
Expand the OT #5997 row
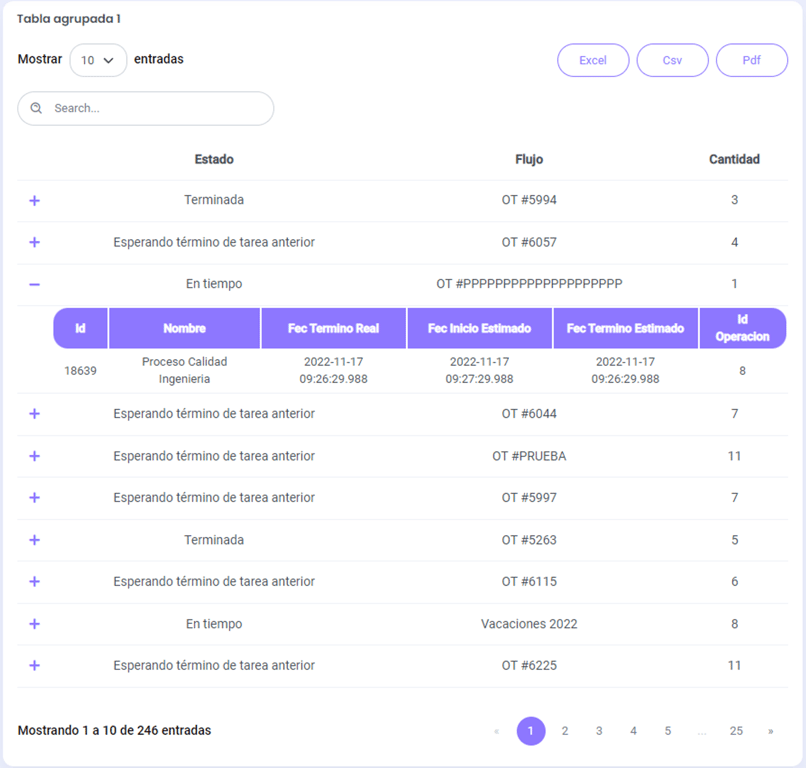tap(34, 498)
